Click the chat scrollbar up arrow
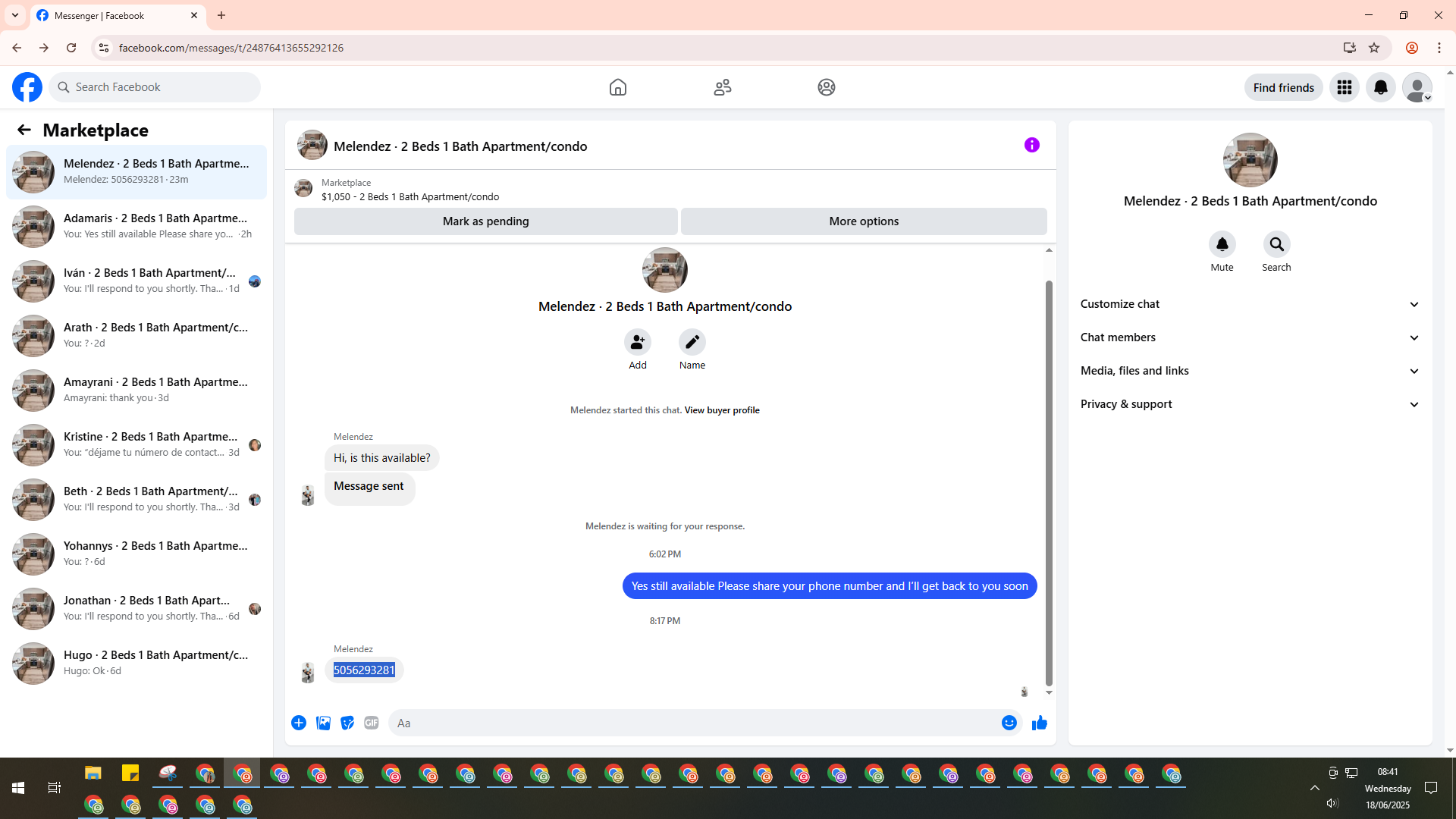Screen dimensions: 1456x819 pyautogui.click(x=1049, y=250)
